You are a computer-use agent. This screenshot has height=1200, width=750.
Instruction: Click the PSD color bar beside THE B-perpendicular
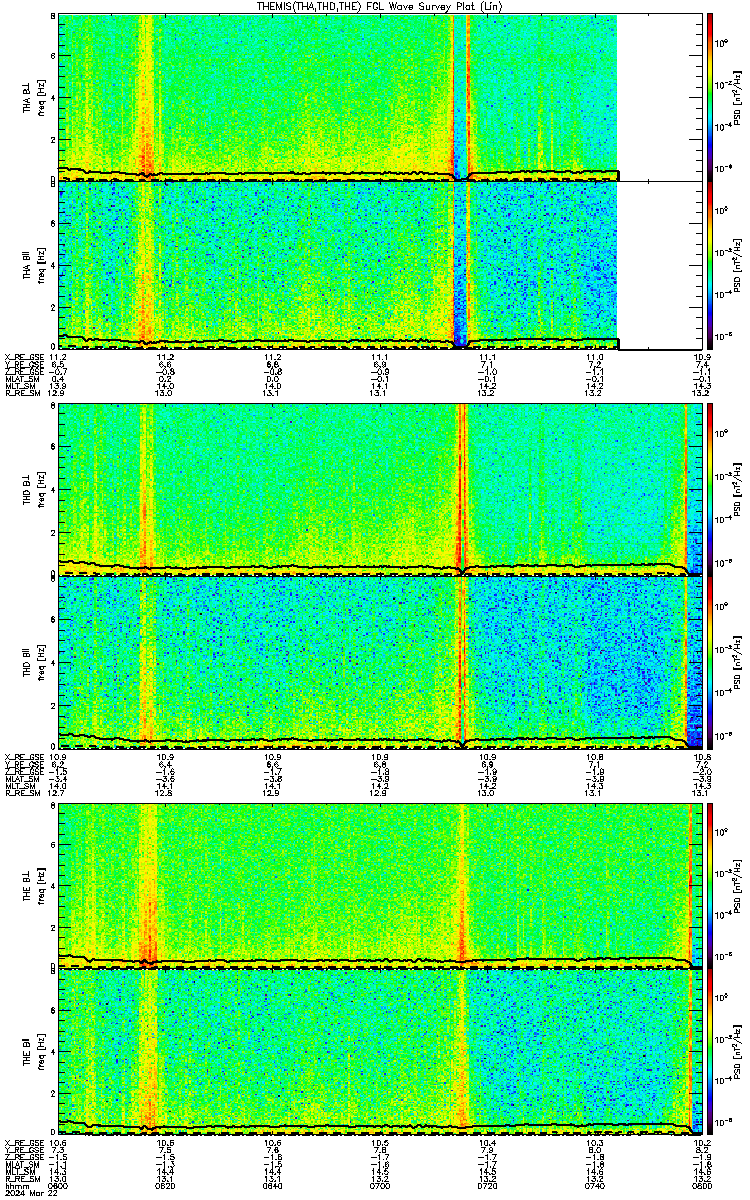(710, 885)
